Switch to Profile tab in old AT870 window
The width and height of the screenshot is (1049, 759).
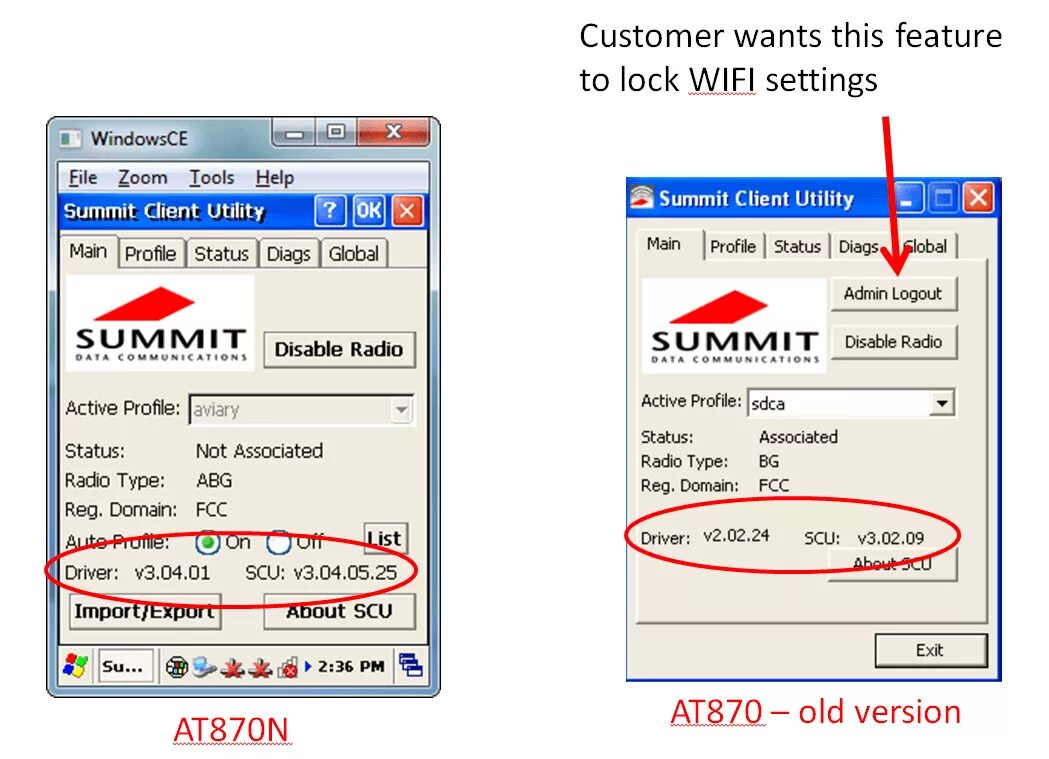pos(733,247)
